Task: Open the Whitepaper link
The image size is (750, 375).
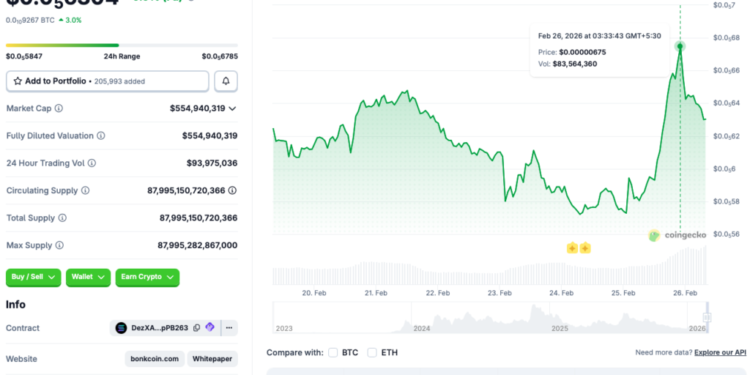Action: coord(212,359)
